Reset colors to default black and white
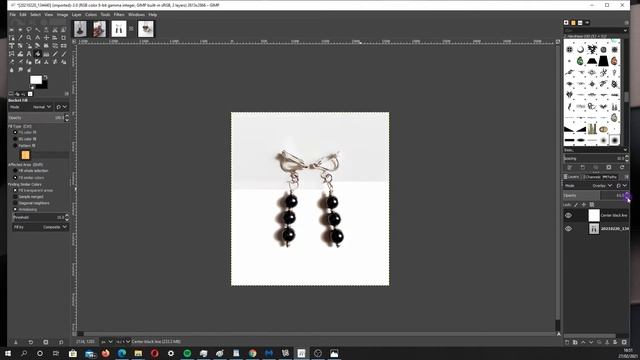 (32, 88)
